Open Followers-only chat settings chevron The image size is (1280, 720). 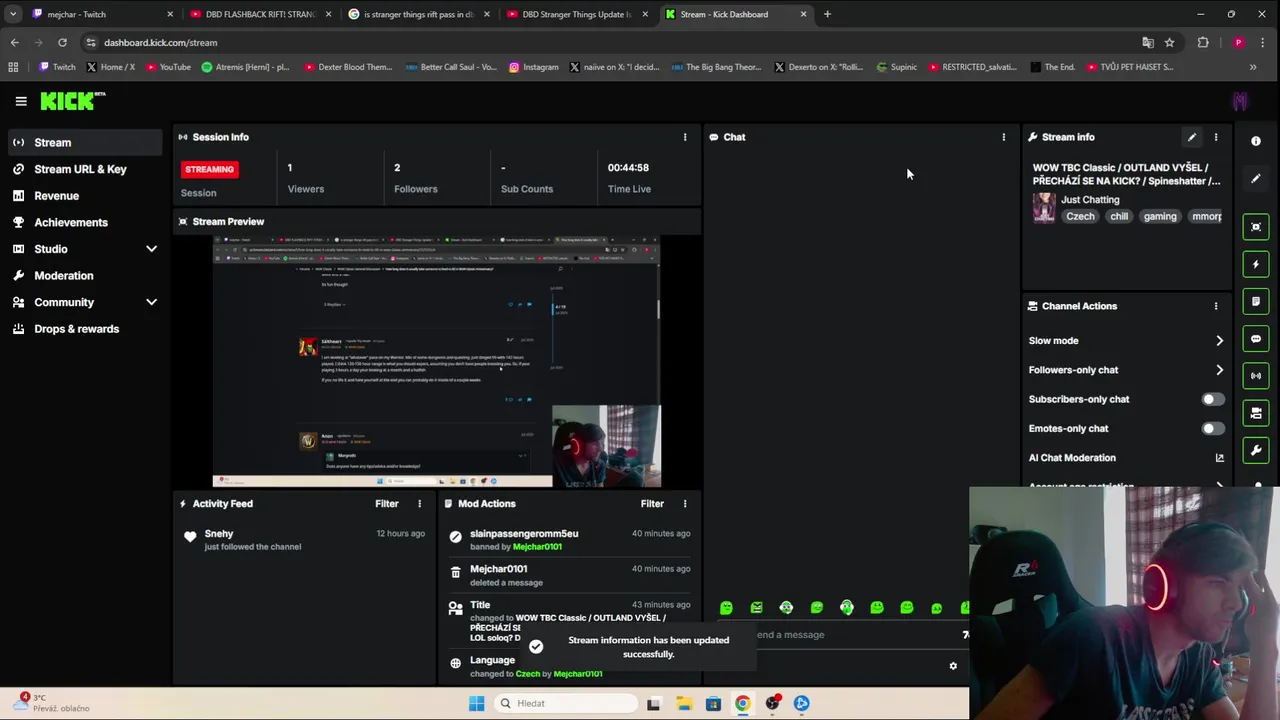click(1219, 370)
